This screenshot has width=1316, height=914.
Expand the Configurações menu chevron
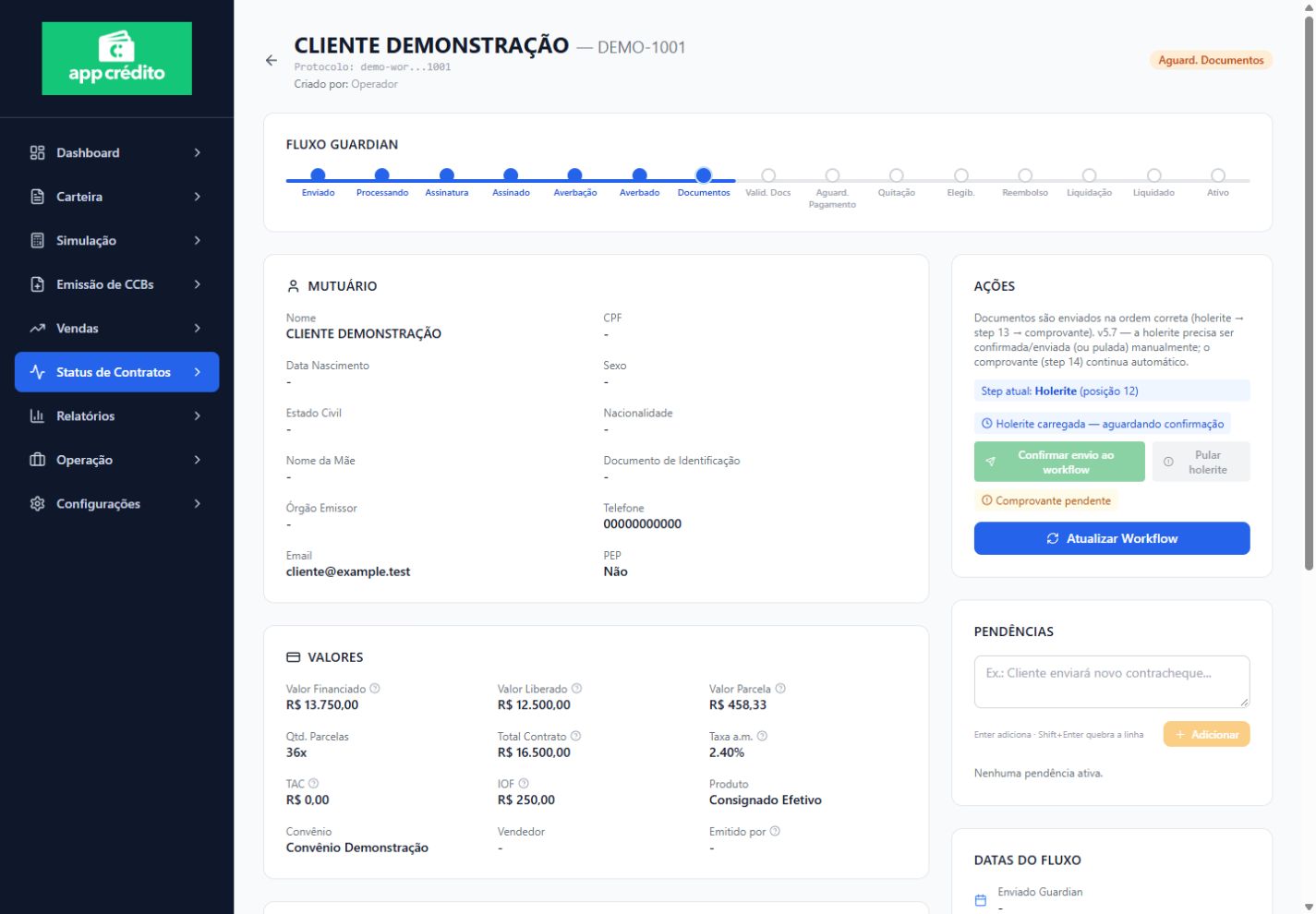pyautogui.click(x=197, y=503)
